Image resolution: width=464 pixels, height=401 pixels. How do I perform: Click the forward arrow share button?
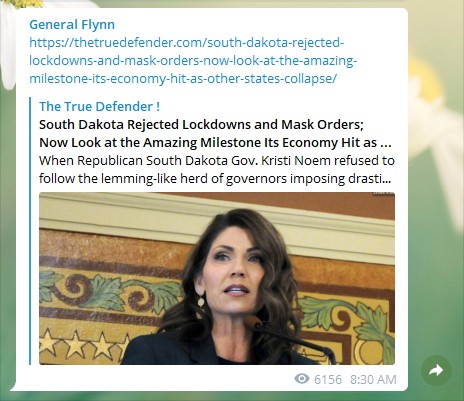pyautogui.click(x=436, y=370)
